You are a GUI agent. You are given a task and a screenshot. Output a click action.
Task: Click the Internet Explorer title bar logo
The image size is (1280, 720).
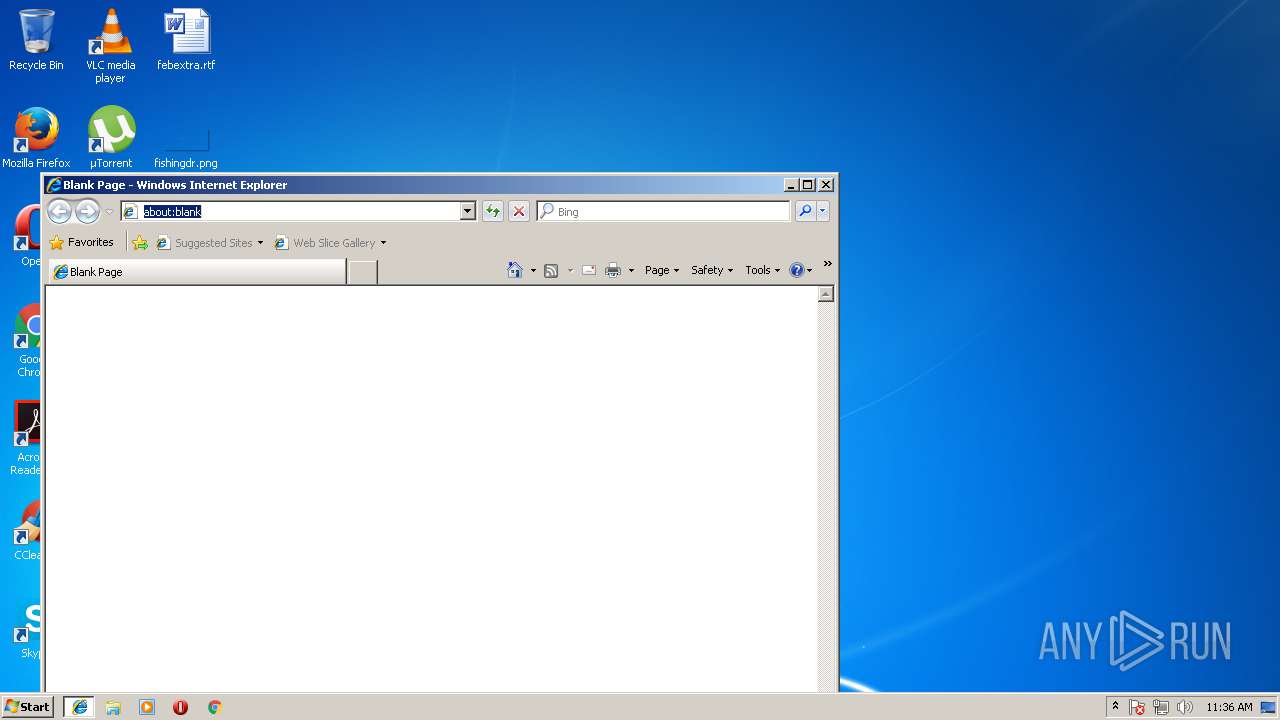tap(53, 185)
